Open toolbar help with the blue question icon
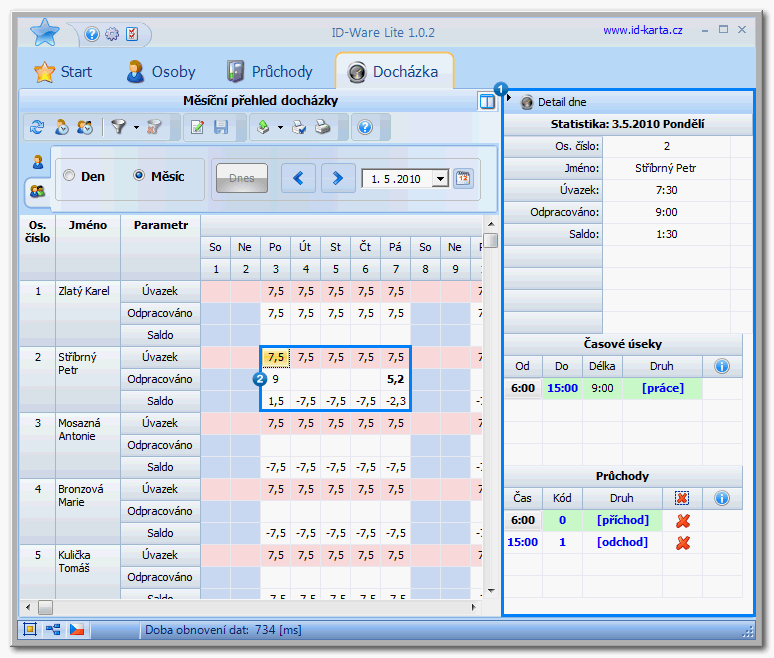 pyautogui.click(x=365, y=127)
